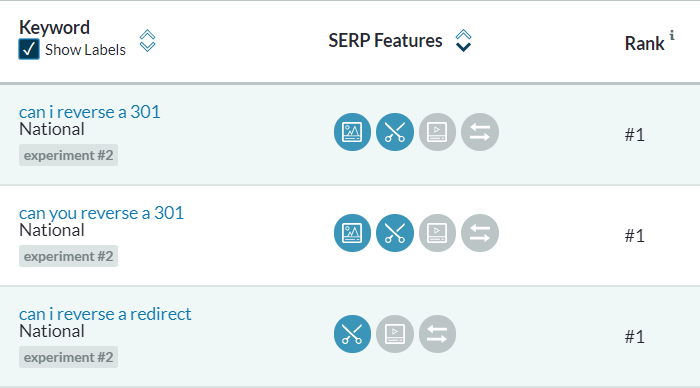Sort by the Keyword column arrows
The image size is (700, 388).
147,41
